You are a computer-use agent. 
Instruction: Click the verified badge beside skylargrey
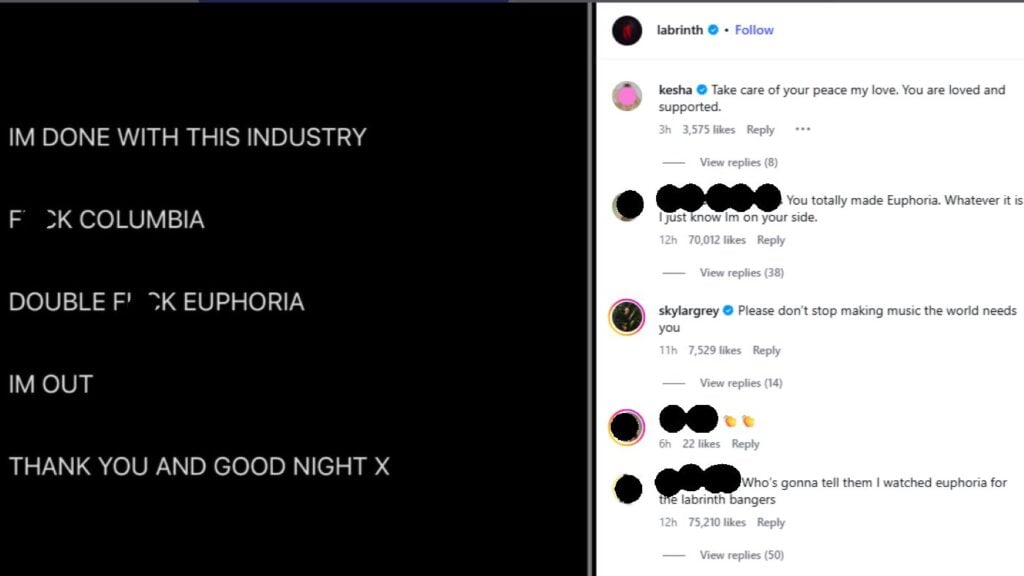pos(728,311)
